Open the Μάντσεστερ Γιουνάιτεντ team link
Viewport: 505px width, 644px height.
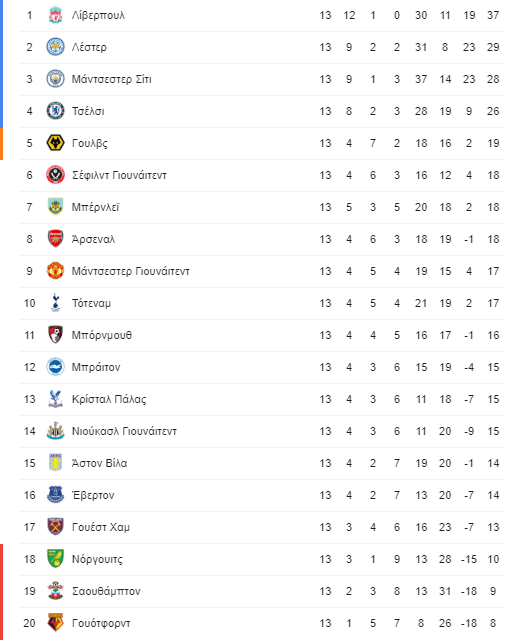point(131,271)
